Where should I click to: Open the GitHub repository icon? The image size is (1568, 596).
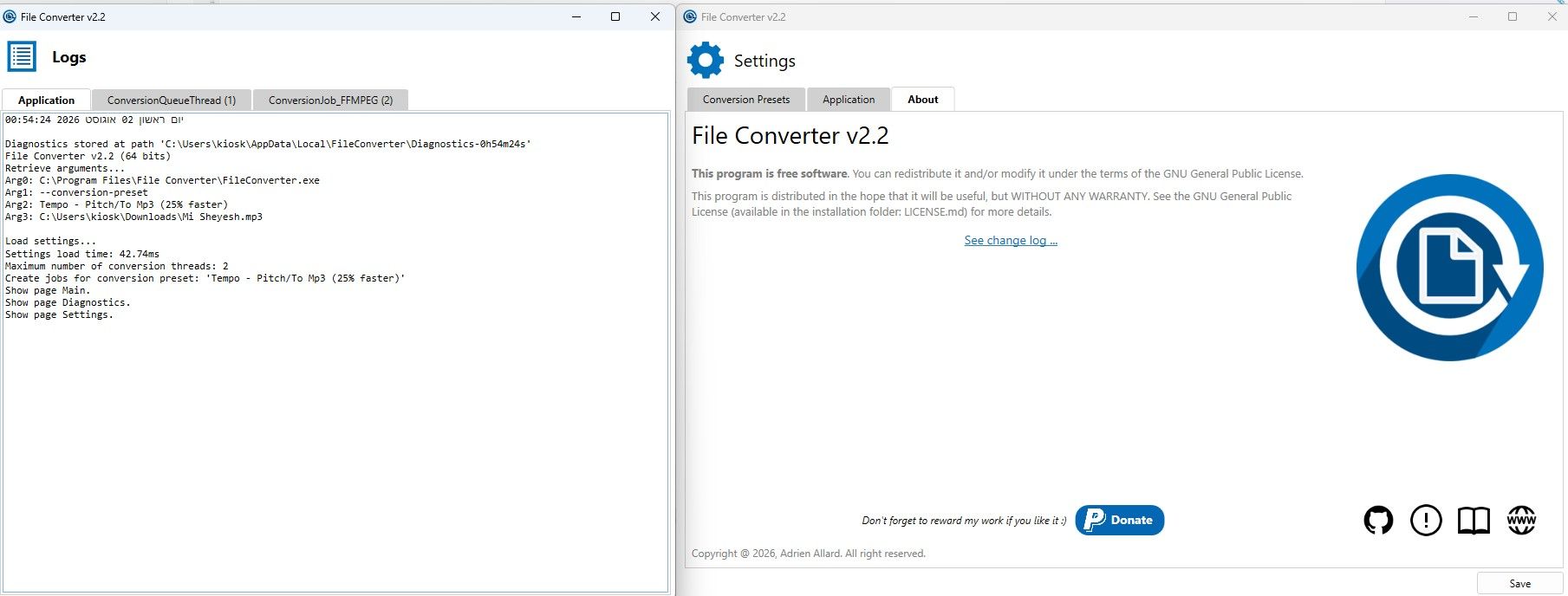click(x=1378, y=520)
